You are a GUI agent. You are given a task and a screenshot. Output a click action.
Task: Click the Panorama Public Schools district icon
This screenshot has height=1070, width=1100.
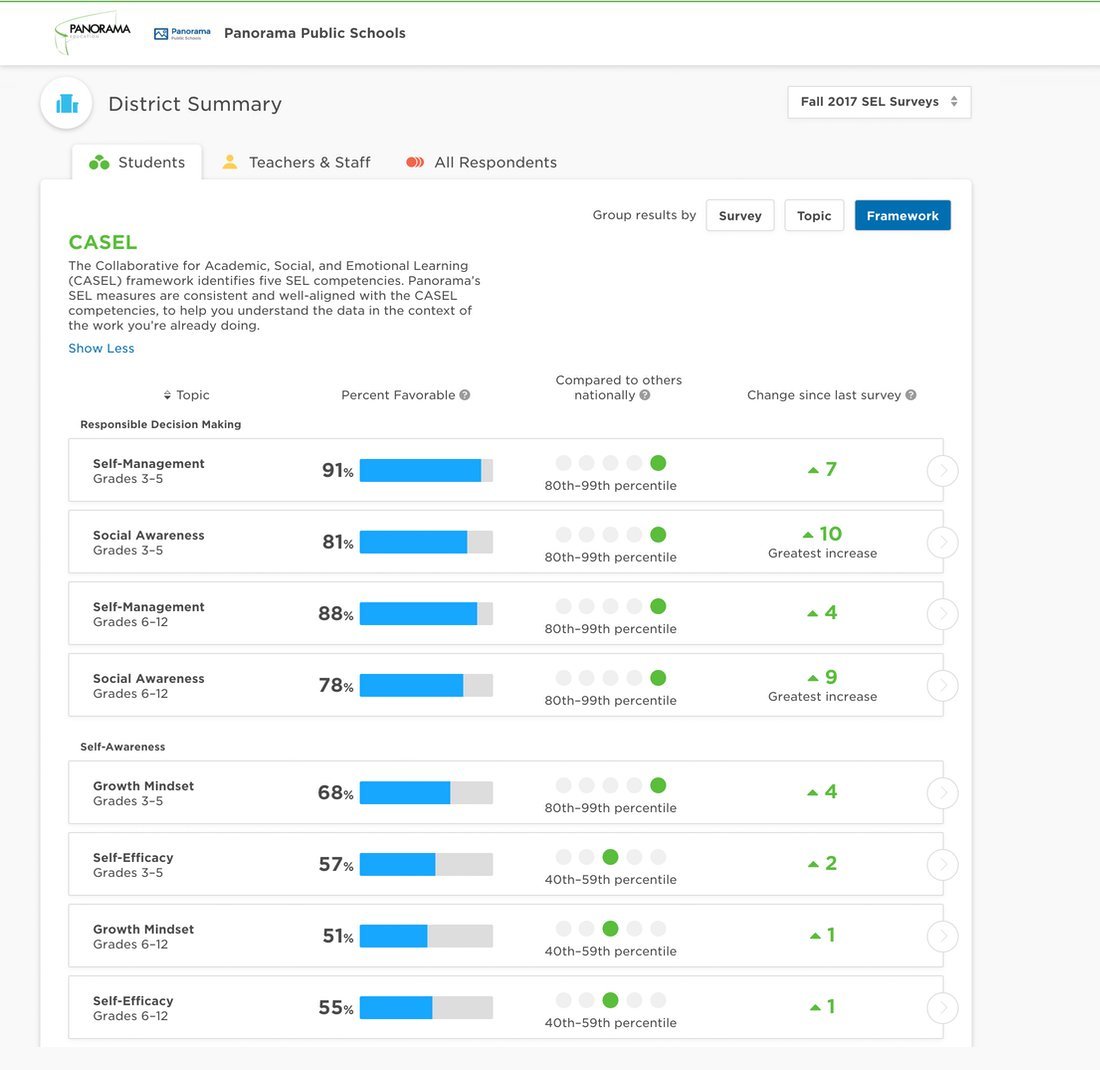click(x=161, y=32)
